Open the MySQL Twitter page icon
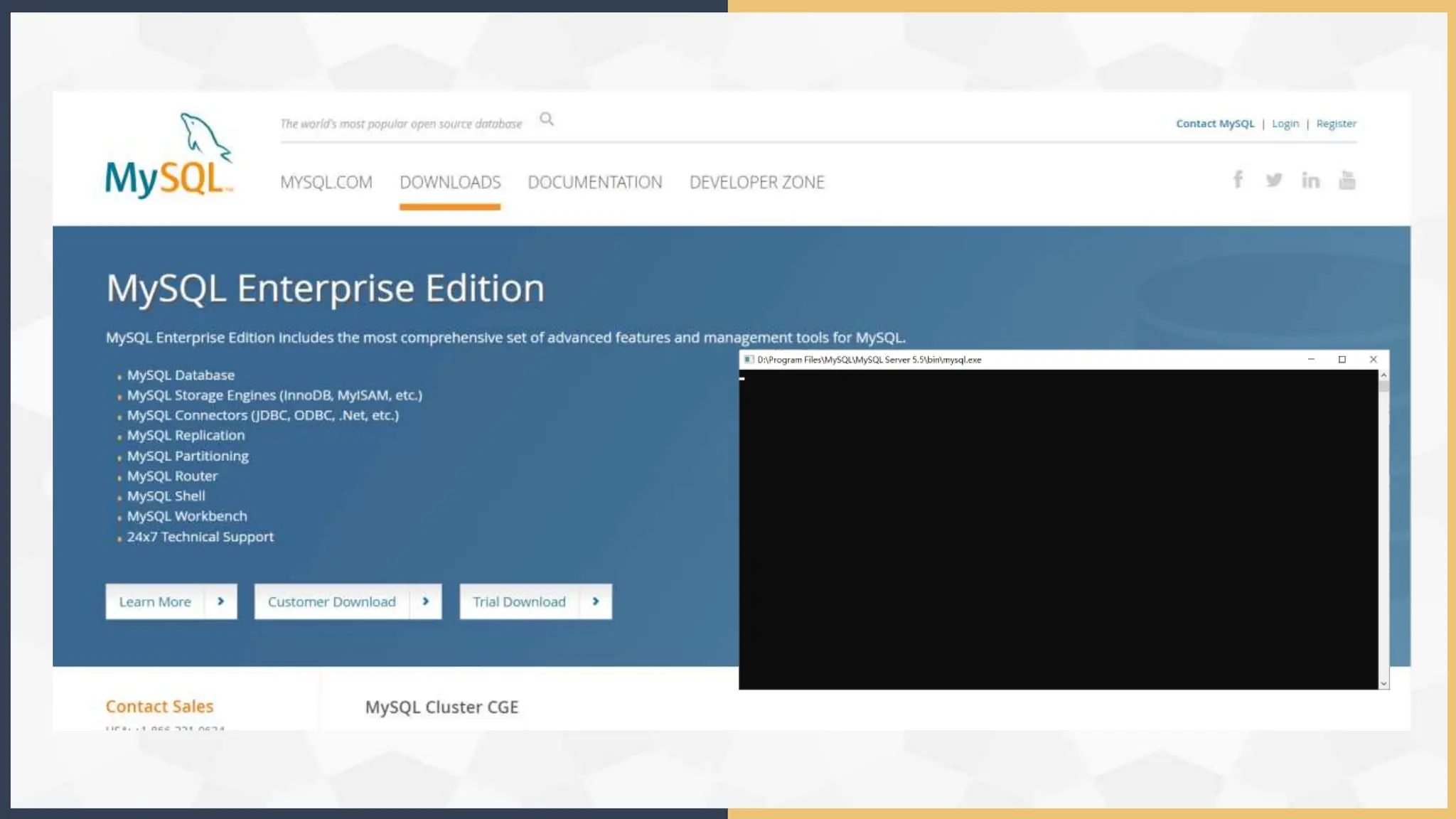 (x=1274, y=180)
